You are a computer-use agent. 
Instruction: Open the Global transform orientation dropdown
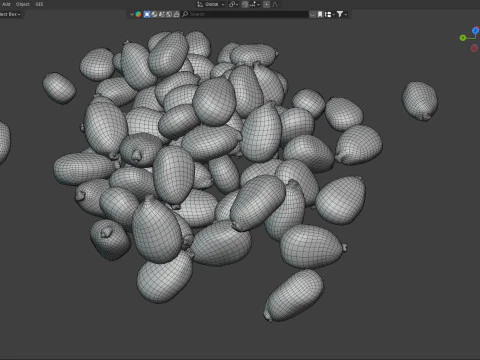[x=211, y=4]
